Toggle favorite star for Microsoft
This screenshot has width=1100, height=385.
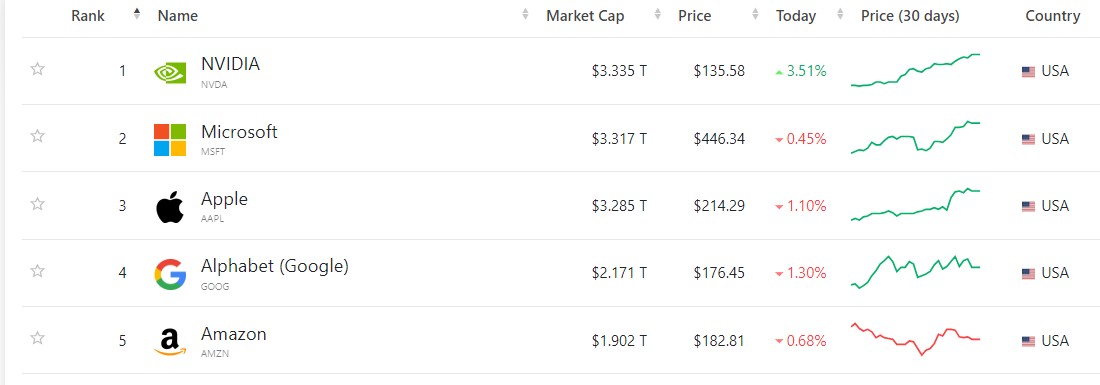(x=38, y=136)
